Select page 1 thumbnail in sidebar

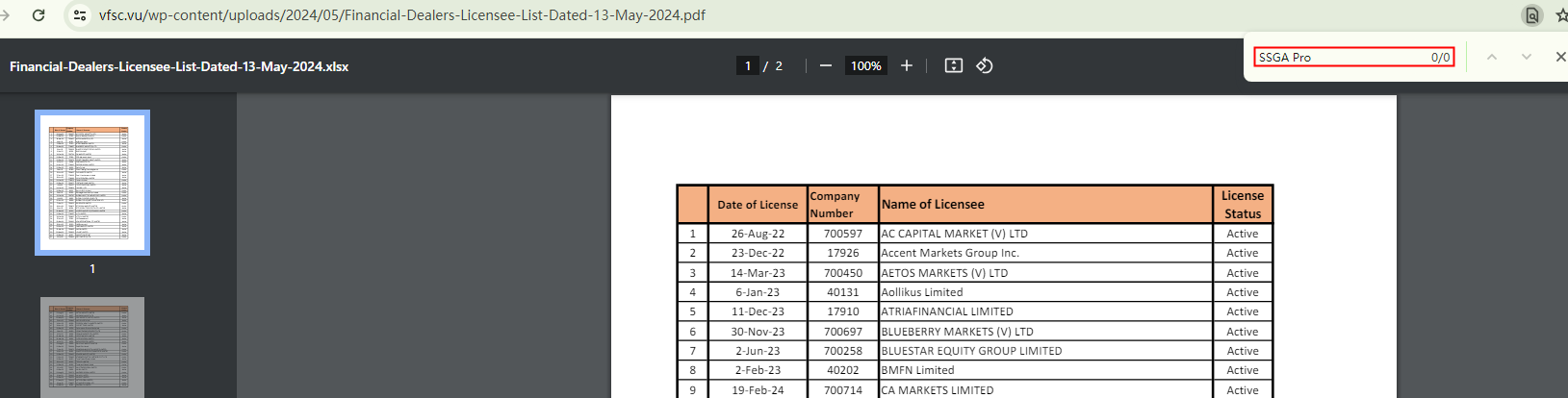[92, 183]
